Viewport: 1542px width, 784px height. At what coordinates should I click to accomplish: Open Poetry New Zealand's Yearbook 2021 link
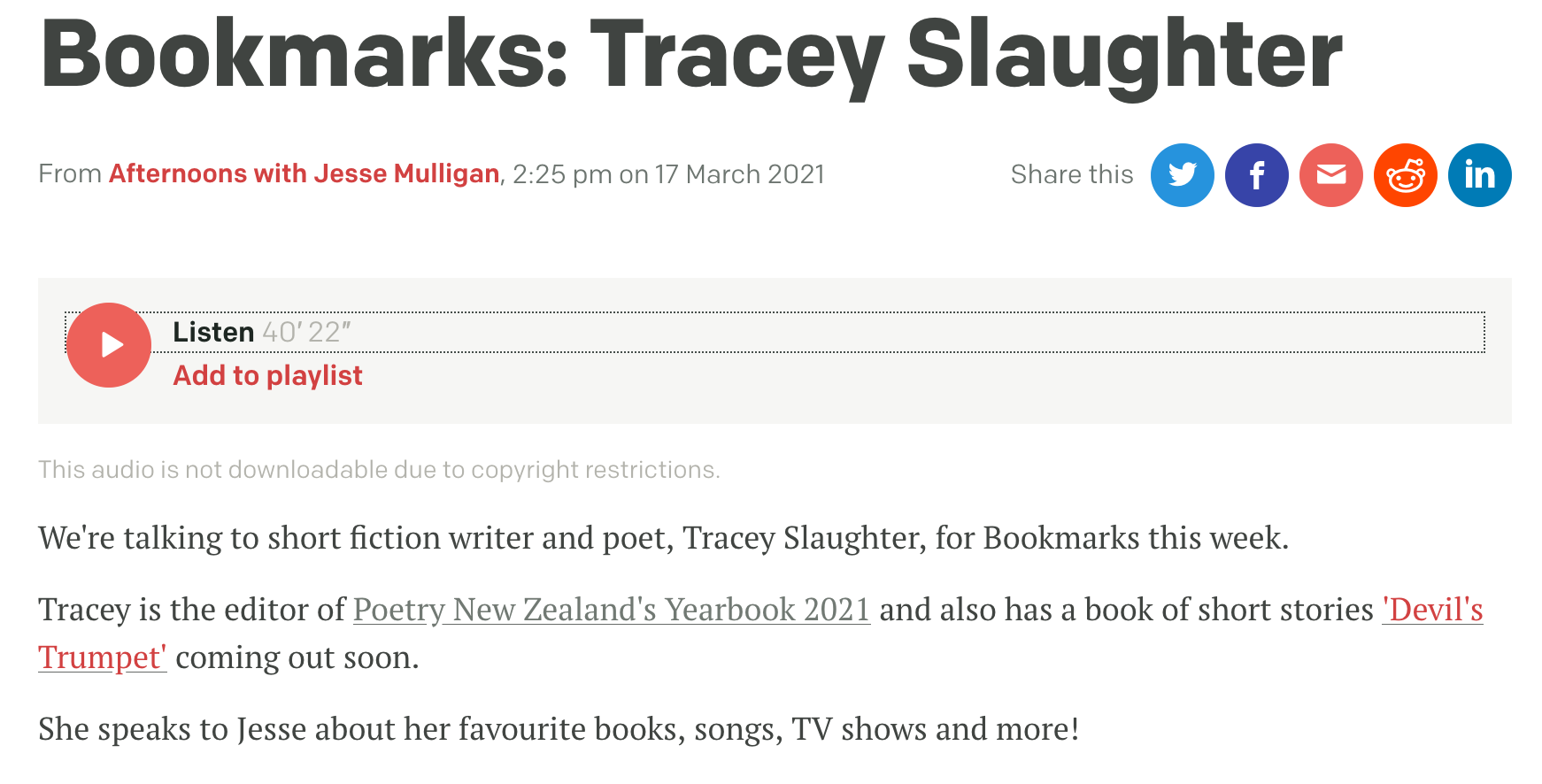(611, 610)
